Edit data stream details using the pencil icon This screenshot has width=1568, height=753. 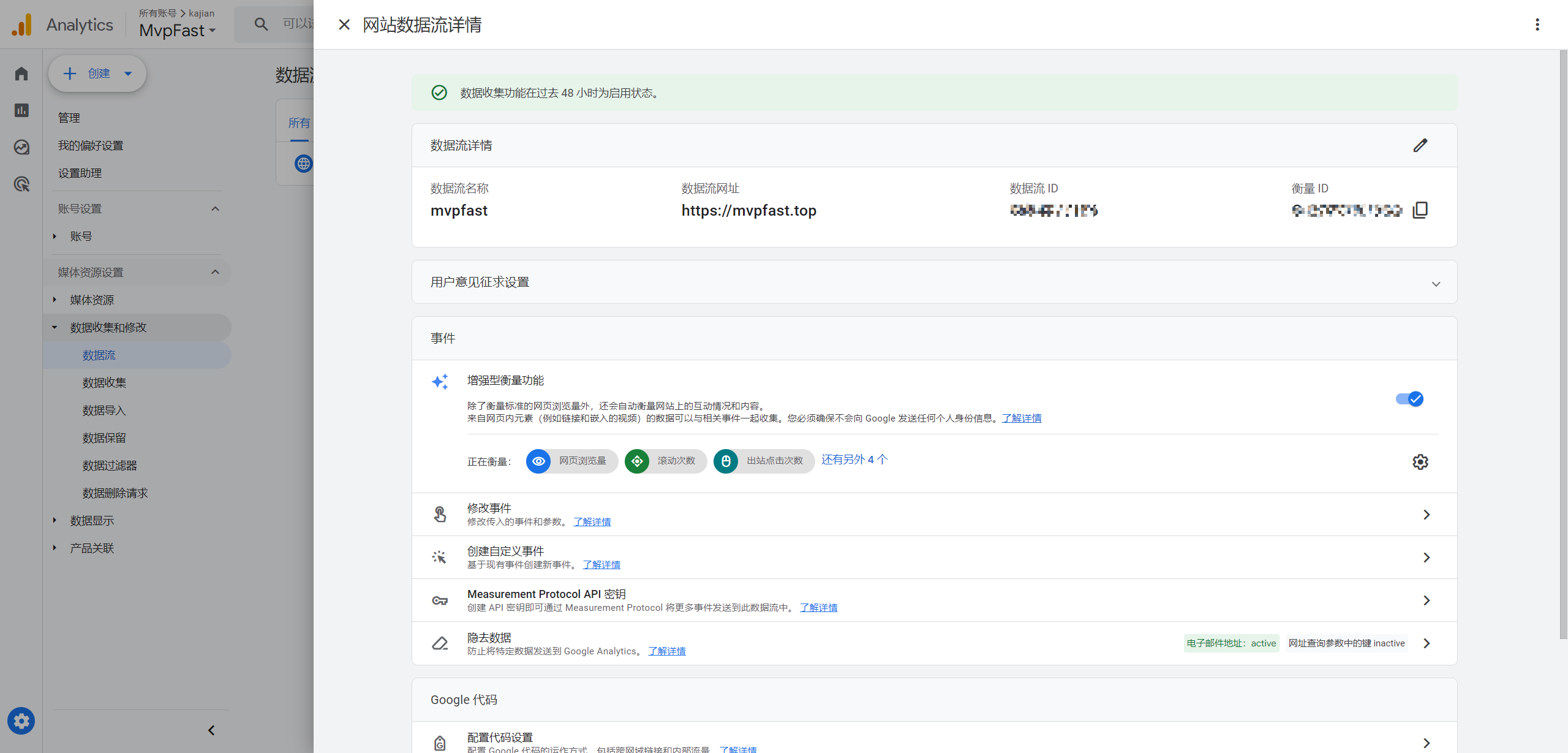(1421, 145)
